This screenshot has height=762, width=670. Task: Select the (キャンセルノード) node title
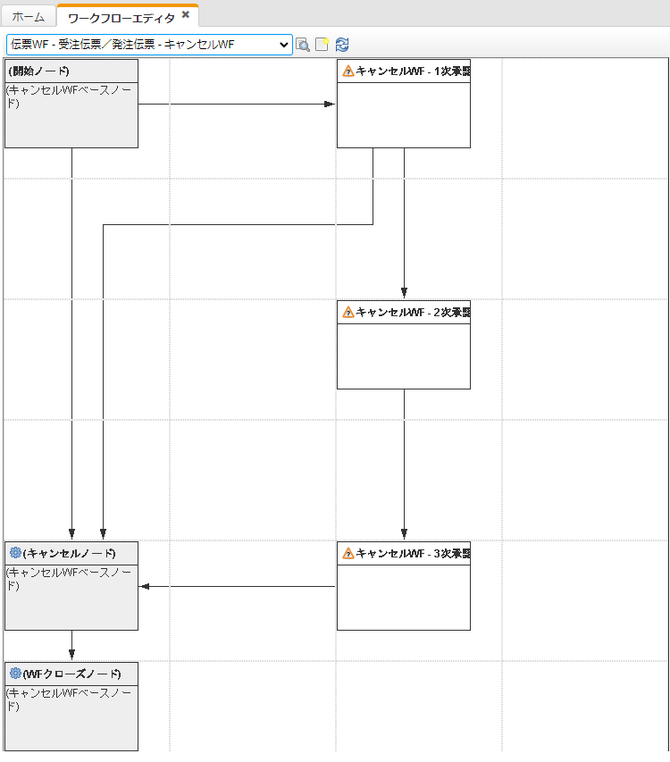click(69, 553)
